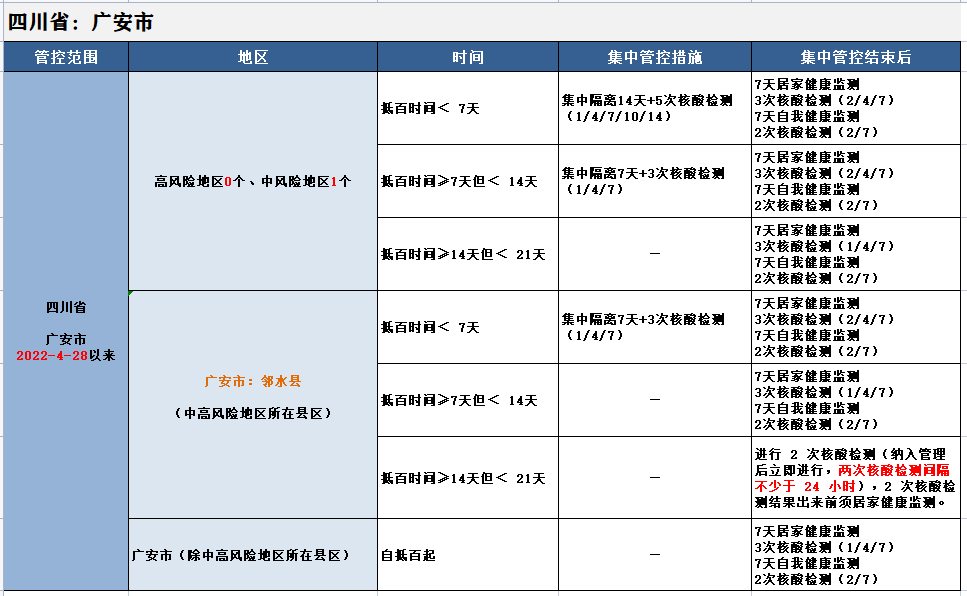Click "抵百时间≥7天但< 14天" in the 邻水县 section

pyautogui.click(x=467, y=400)
